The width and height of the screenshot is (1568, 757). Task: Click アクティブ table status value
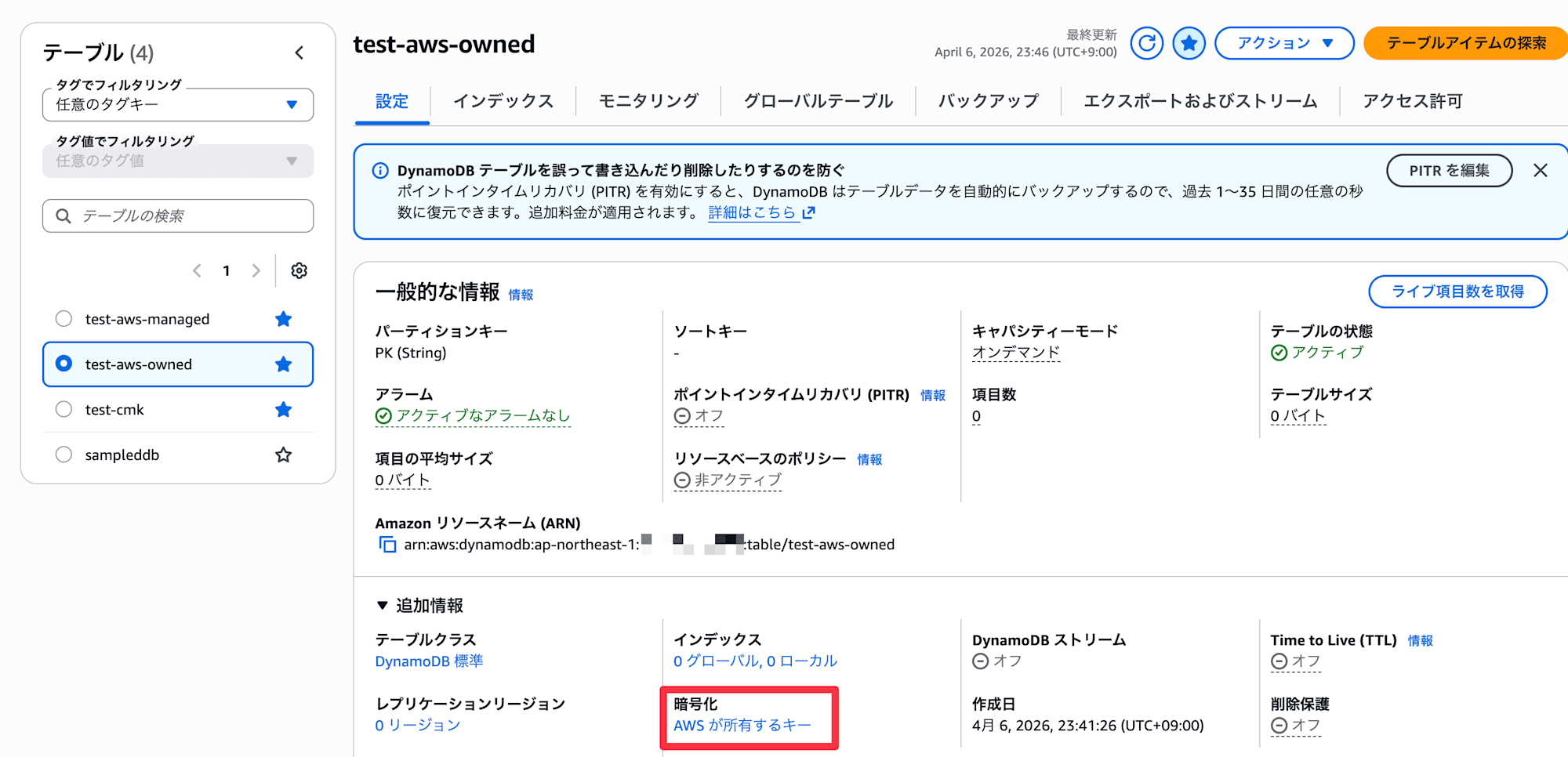click(1317, 353)
